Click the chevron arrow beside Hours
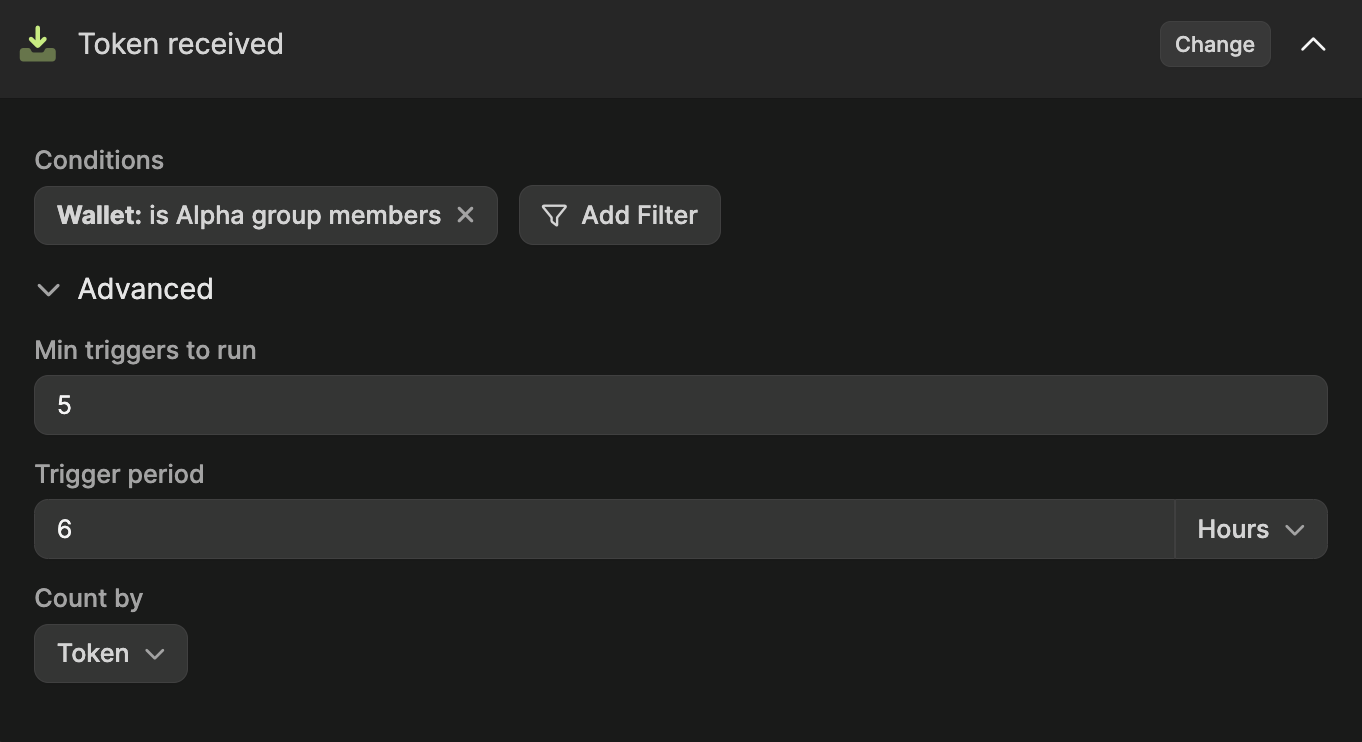Image resolution: width=1362 pixels, height=742 pixels. tap(1295, 529)
